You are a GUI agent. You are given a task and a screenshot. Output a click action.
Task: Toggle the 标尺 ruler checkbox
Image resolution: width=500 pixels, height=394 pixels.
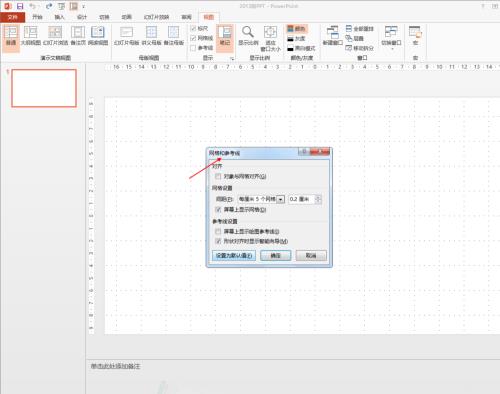[x=193, y=29]
